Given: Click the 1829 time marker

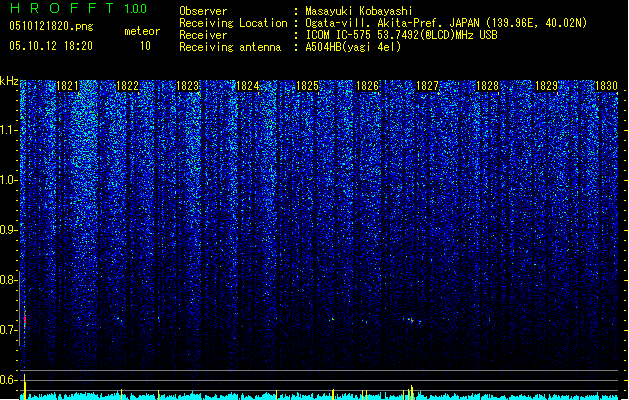Looking at the screenshot, I should point(547,86).
